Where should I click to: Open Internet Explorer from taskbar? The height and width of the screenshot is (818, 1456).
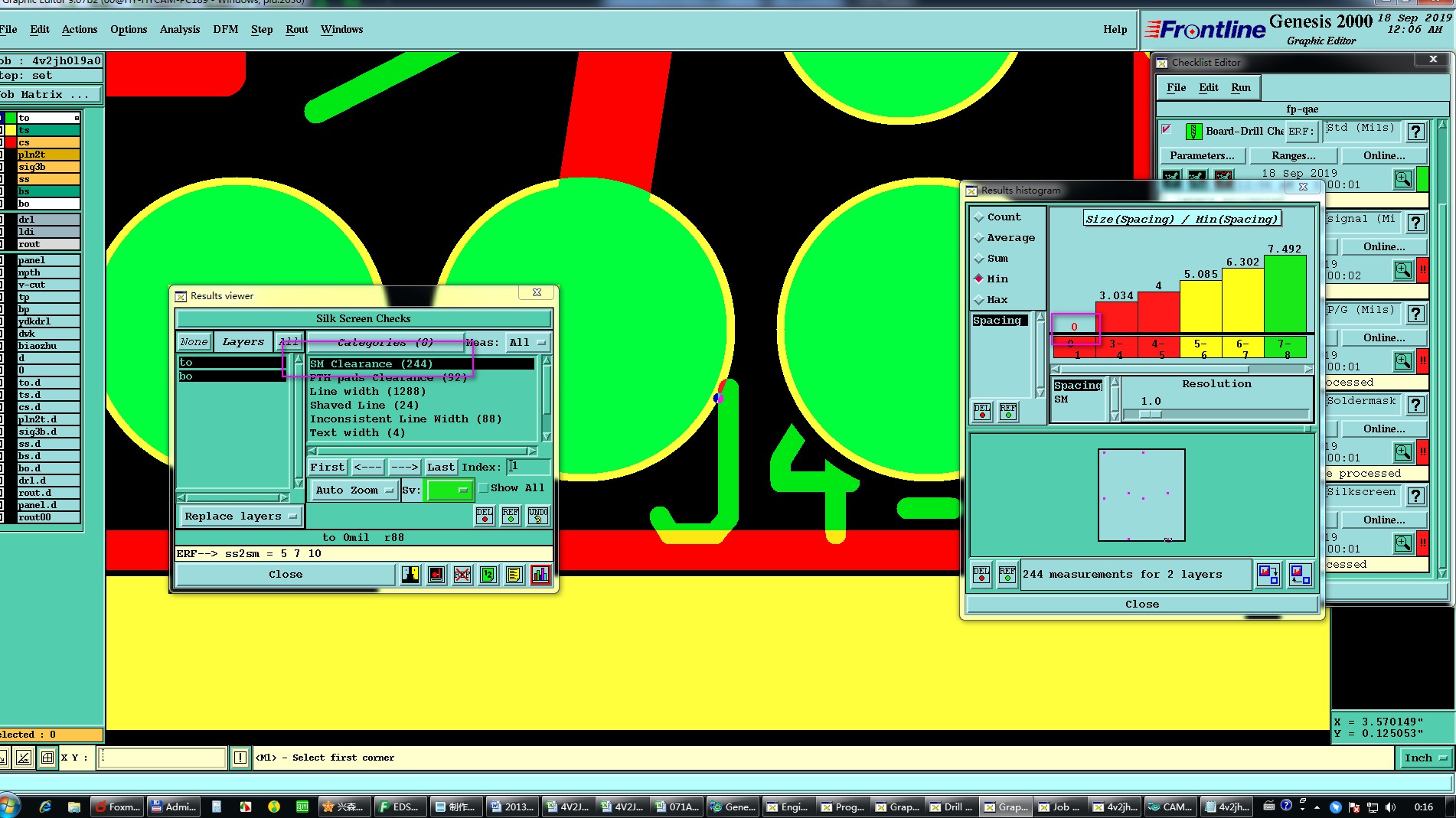[45, 807]
